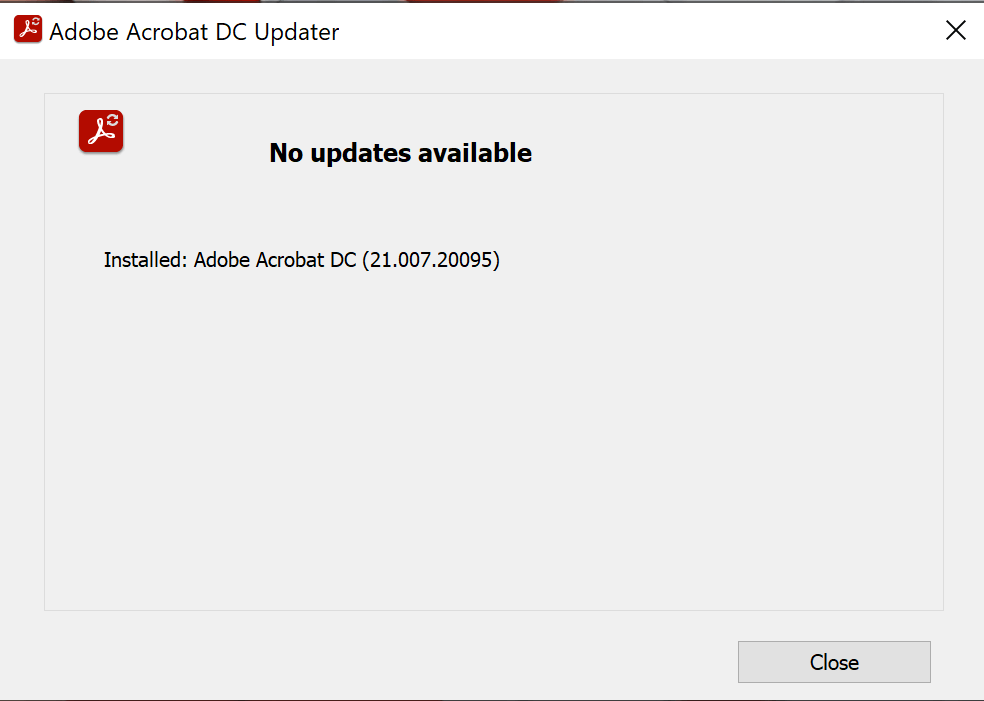Click the version number 21.007.20095
This screenshot has width=984, height=701.
pos(431,260)
